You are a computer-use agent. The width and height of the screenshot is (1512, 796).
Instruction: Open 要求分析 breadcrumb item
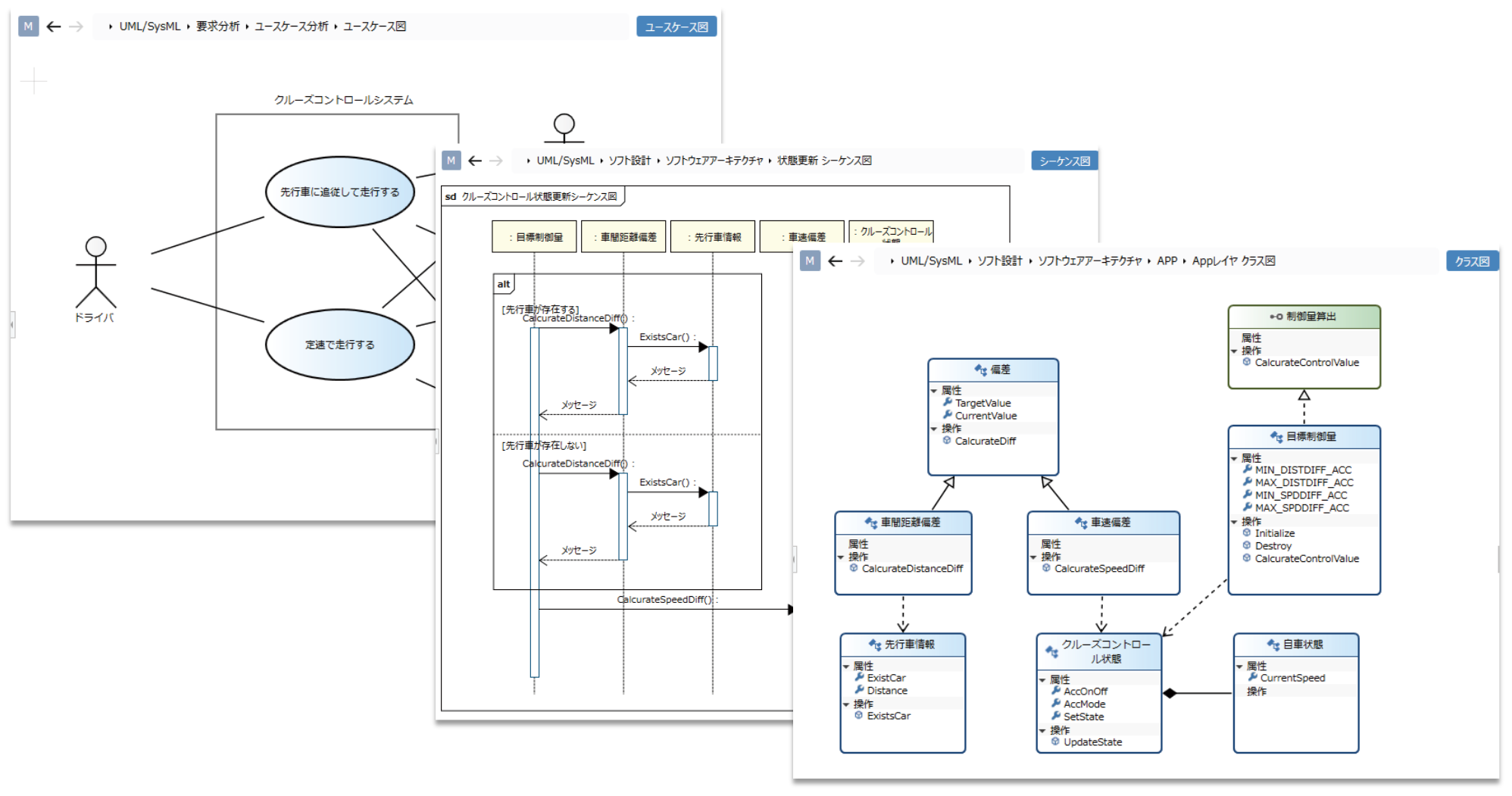tap(217, 27)
